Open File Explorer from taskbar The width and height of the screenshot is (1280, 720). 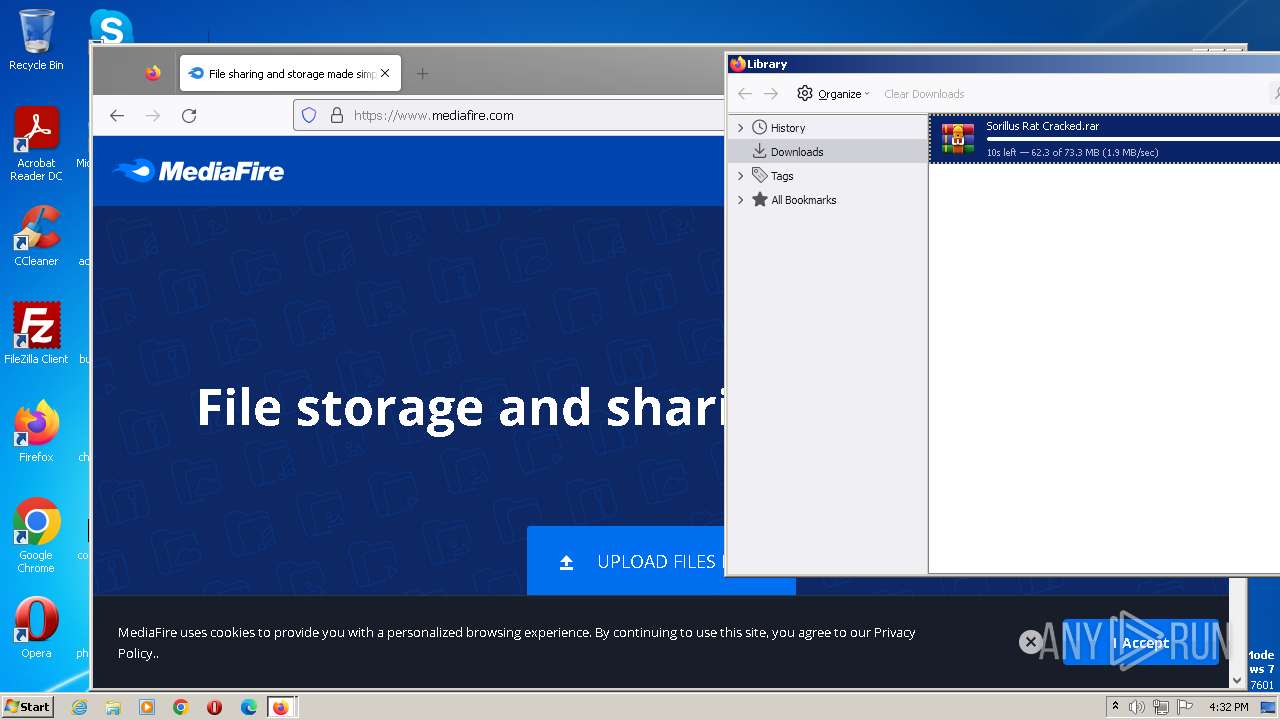[x=113, y=707]
